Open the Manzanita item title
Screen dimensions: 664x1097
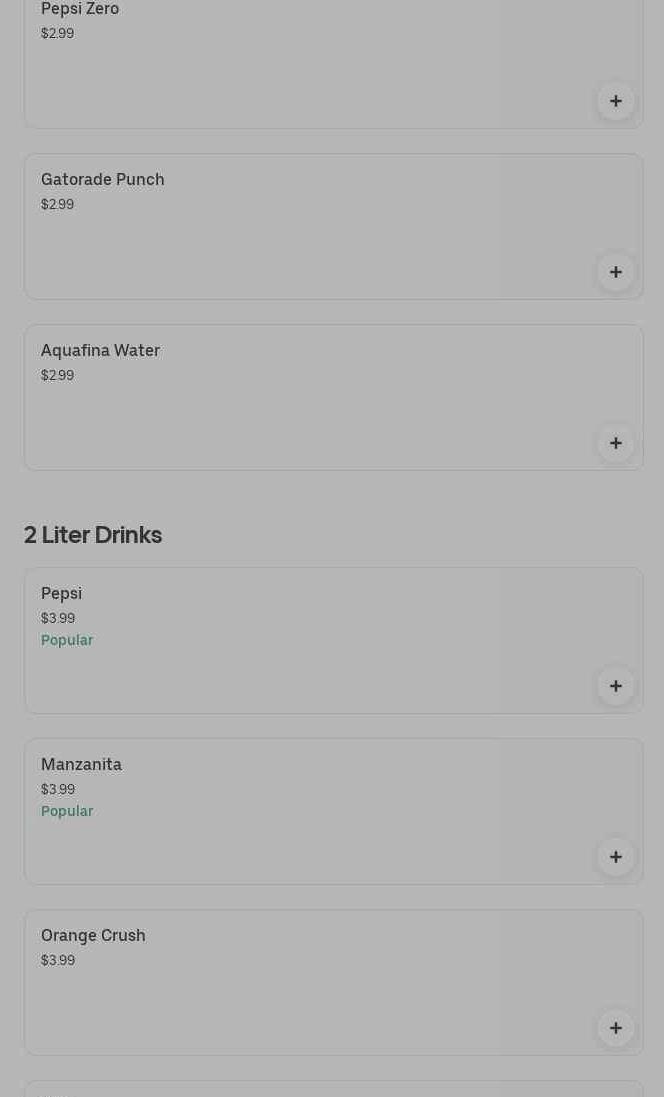pyautogui.click(x=81, y=764)
